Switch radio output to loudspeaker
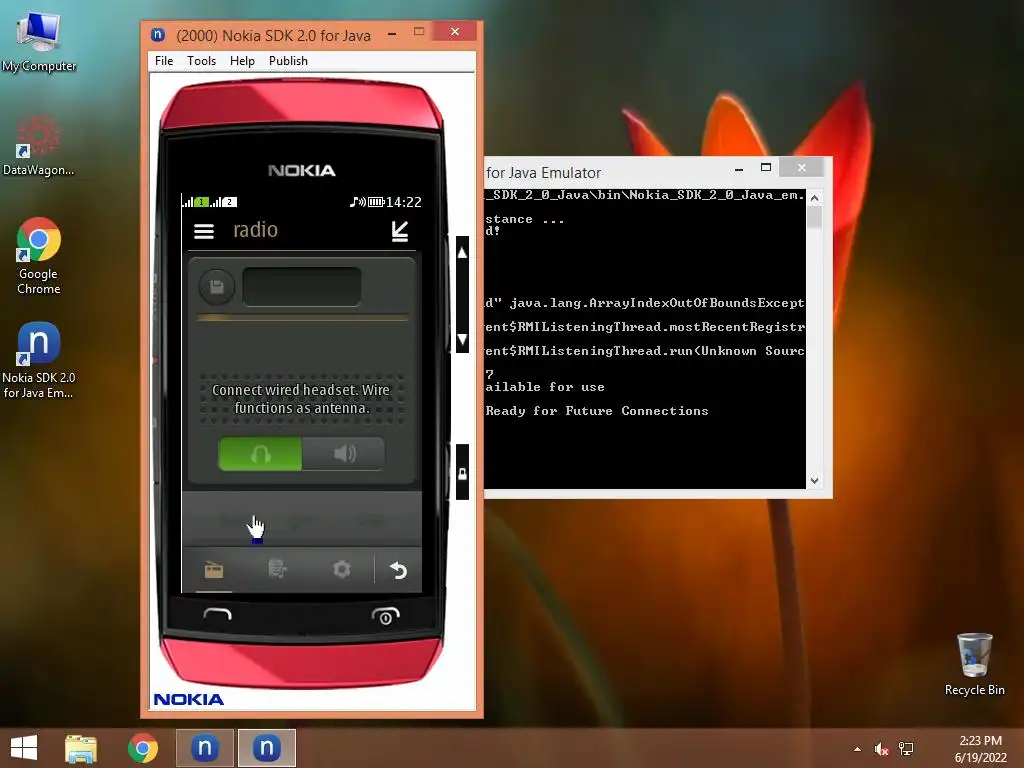 pyautogui.click(x=344, y=454)
